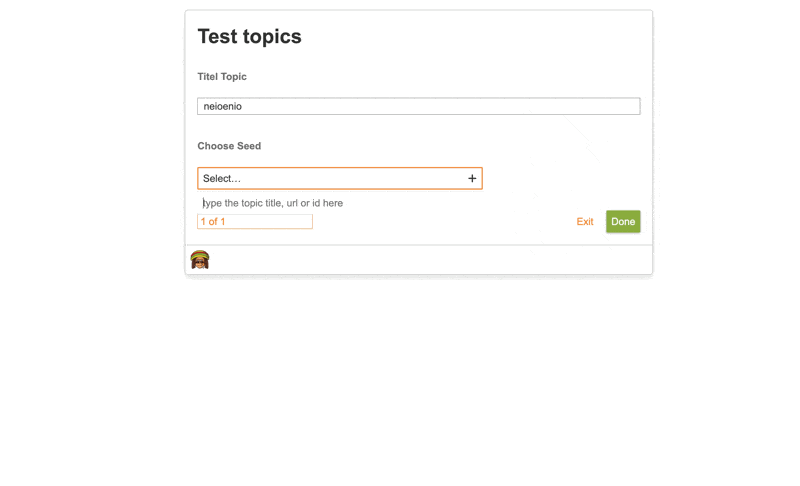Select the 1 of 1 page indicator box
The image size is (800, 486).
[x=255, y=222]
